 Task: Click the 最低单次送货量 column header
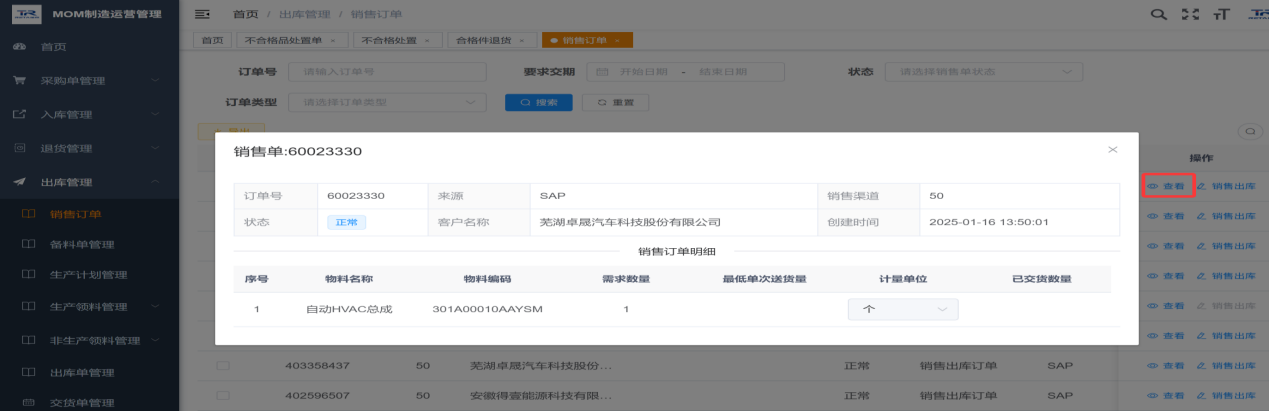764,279
